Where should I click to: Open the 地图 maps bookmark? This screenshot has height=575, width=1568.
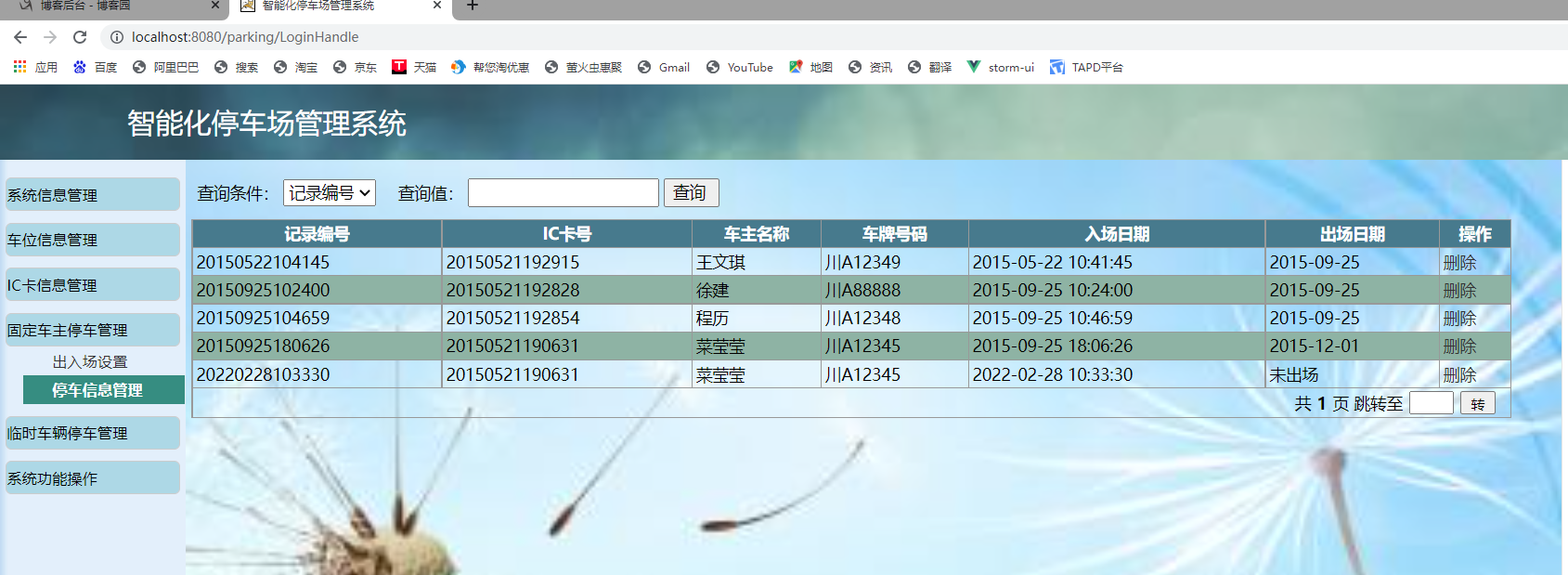tap(810, 67)
